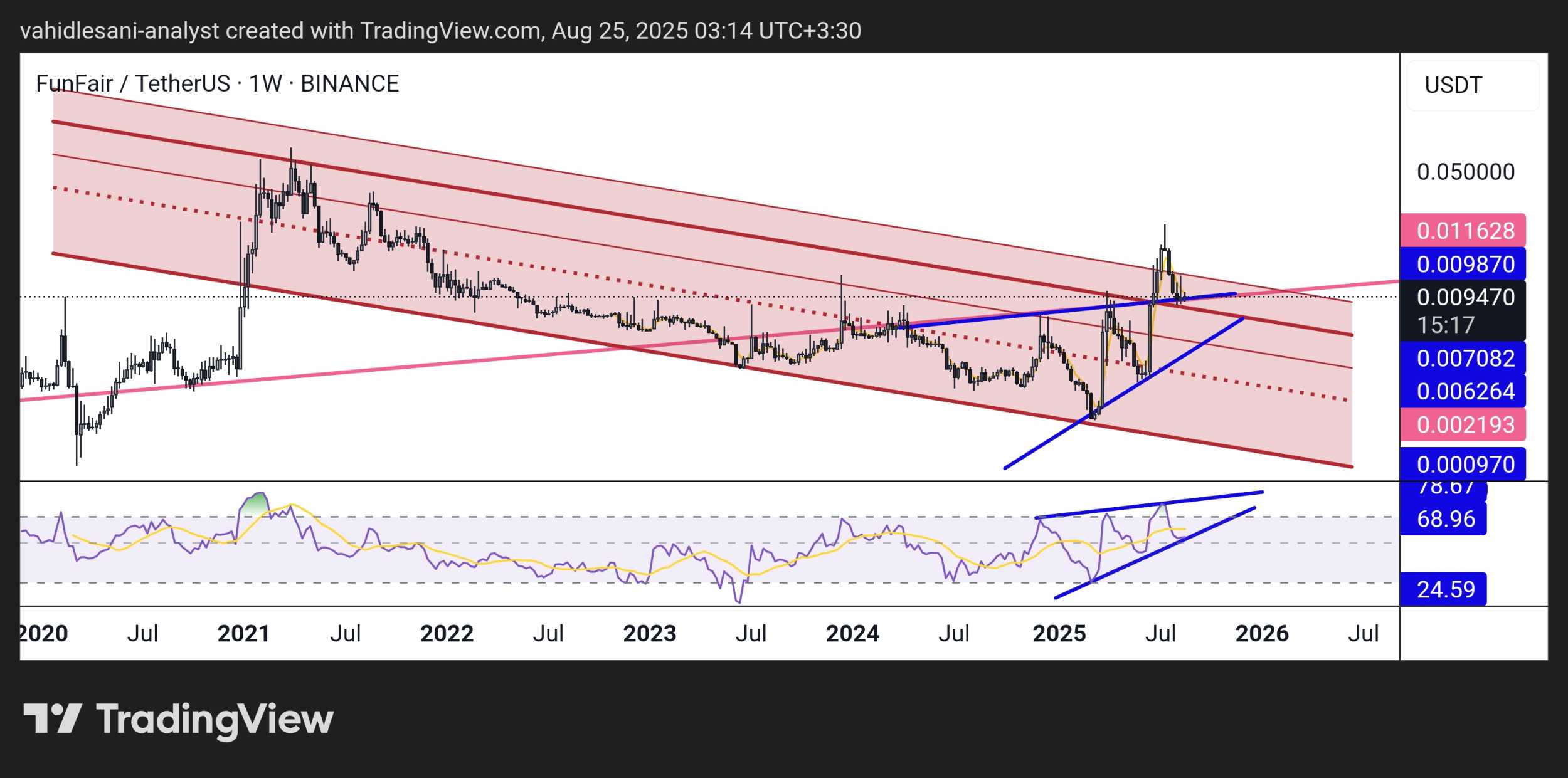Click the 2026 time axis label
Screen dimensions: 1568x778
(x=1261, y=634)
